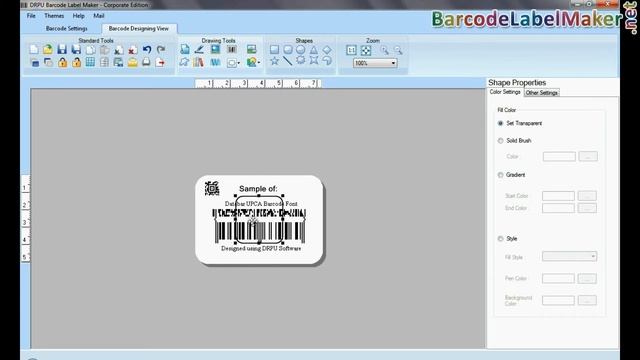Click the browse button next to End Color
This screenshot has height=360, width=640.
(x=587, y=208)
